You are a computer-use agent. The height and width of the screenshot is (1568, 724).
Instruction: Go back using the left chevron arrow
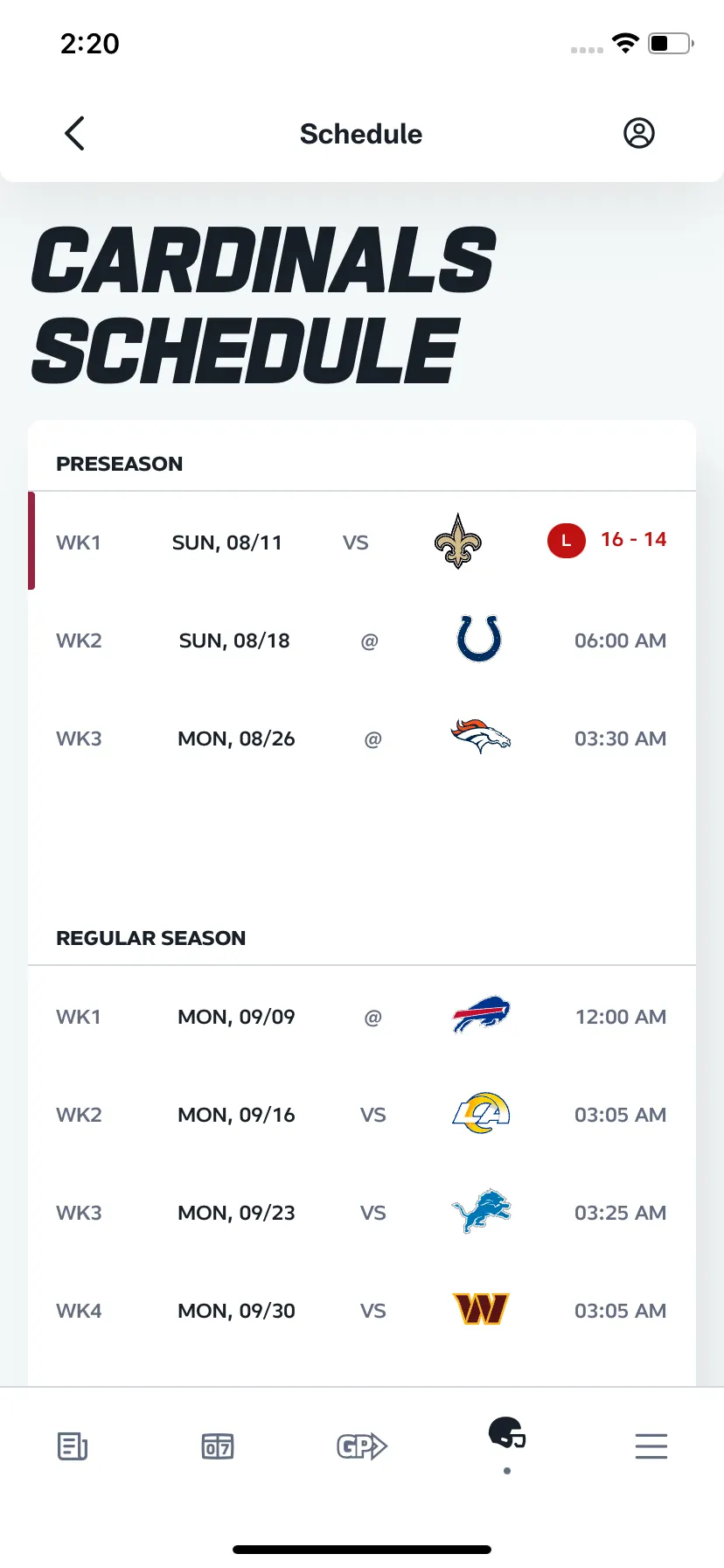click(x=74, y=133)
